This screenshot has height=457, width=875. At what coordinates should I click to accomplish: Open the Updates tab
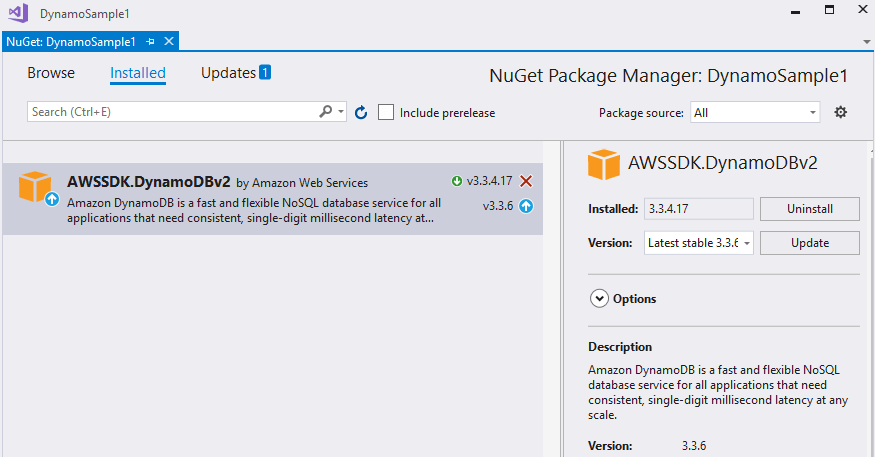pos(228,73)
